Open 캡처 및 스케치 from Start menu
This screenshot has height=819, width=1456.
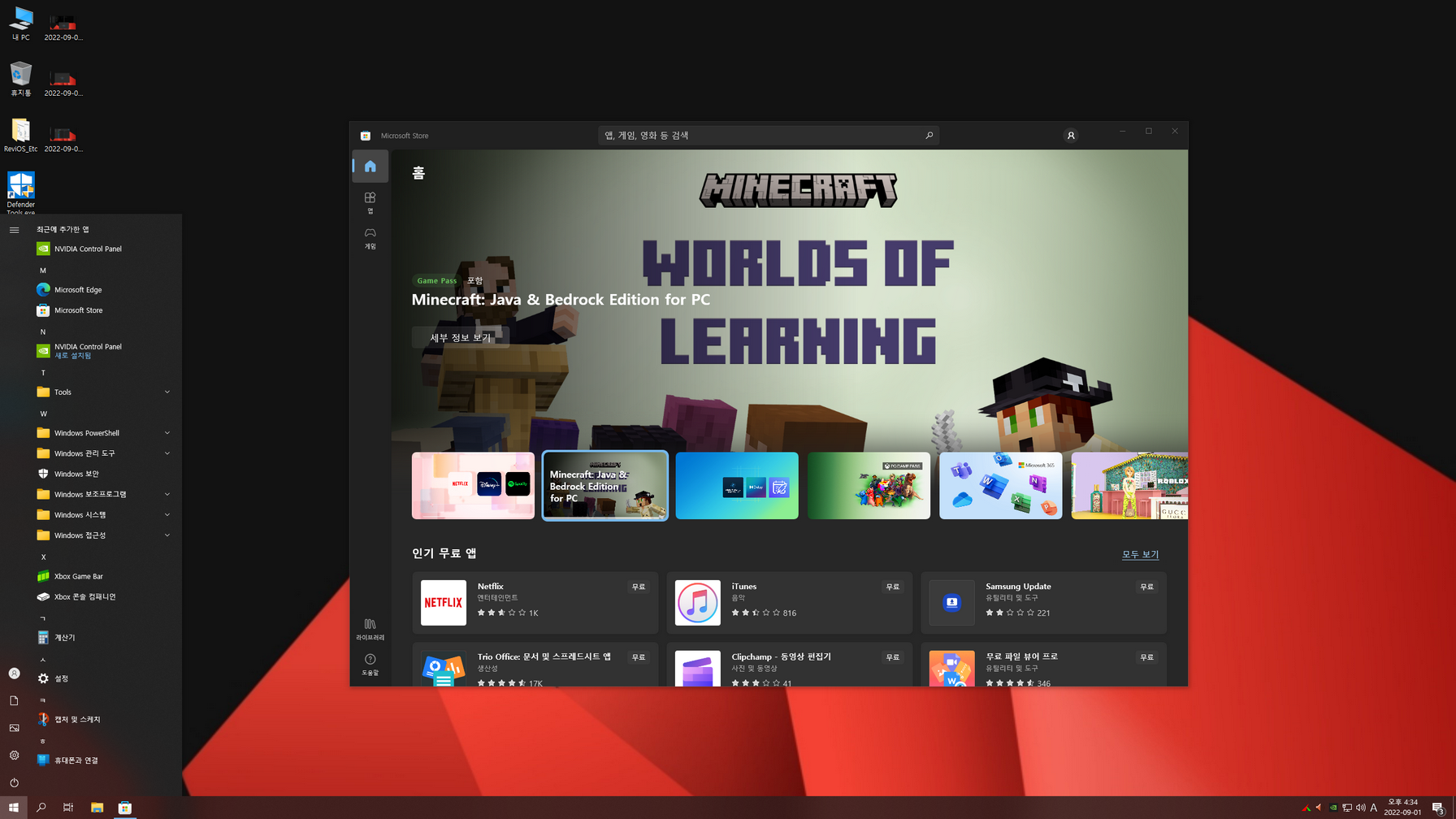pos(104,719)
